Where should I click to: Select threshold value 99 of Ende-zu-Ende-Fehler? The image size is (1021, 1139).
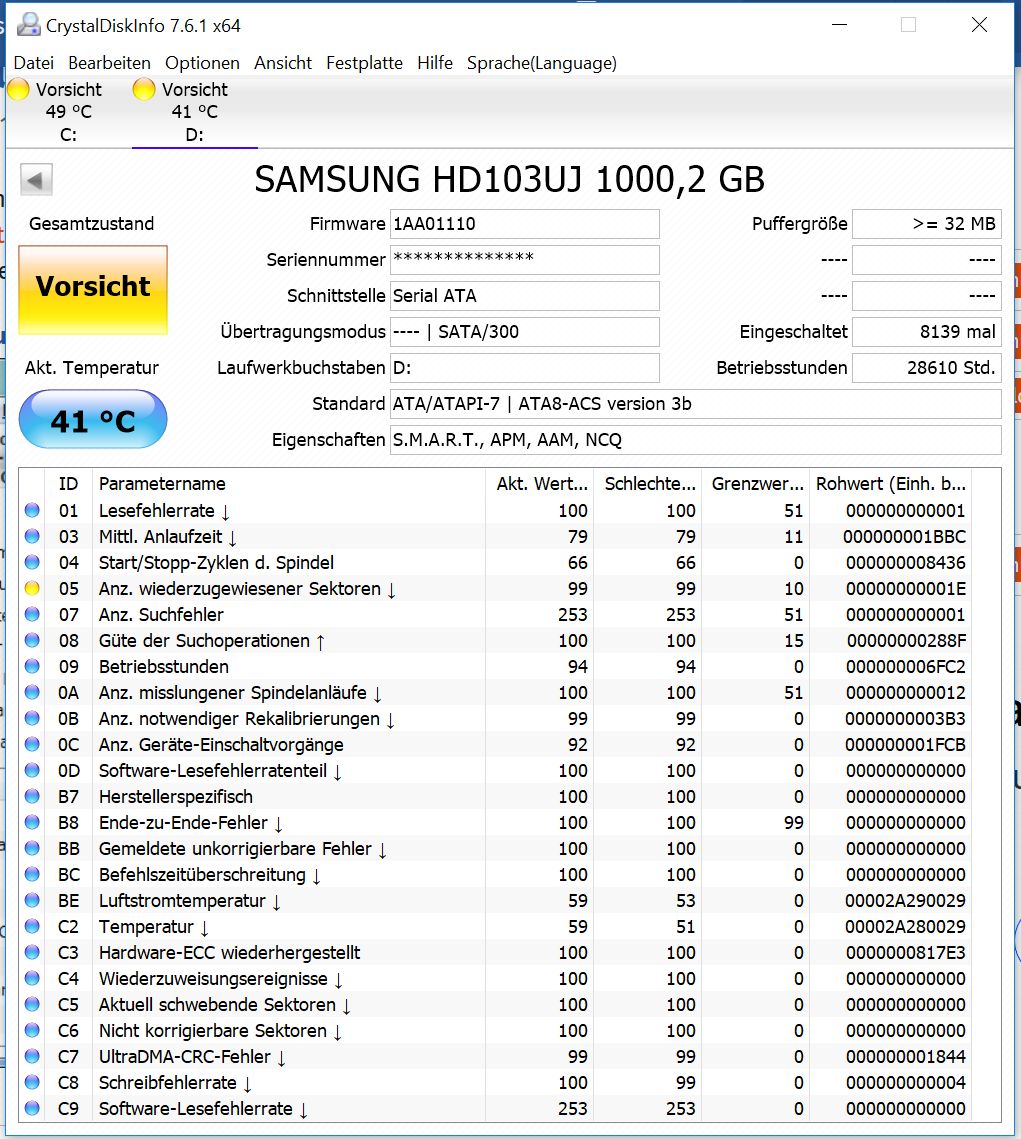point(794,822)
